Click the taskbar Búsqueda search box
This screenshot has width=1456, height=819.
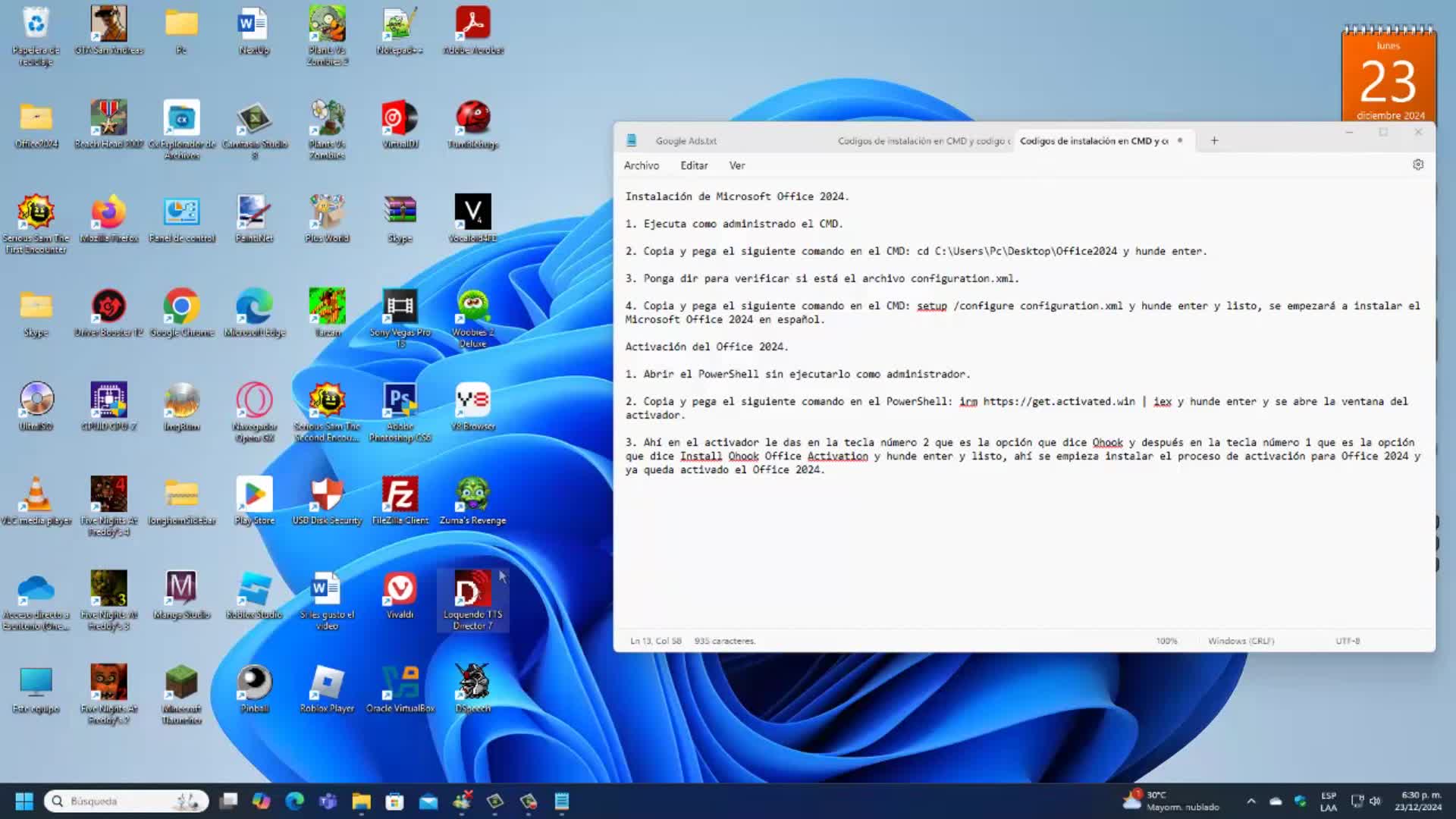click(x=126, y=801)
